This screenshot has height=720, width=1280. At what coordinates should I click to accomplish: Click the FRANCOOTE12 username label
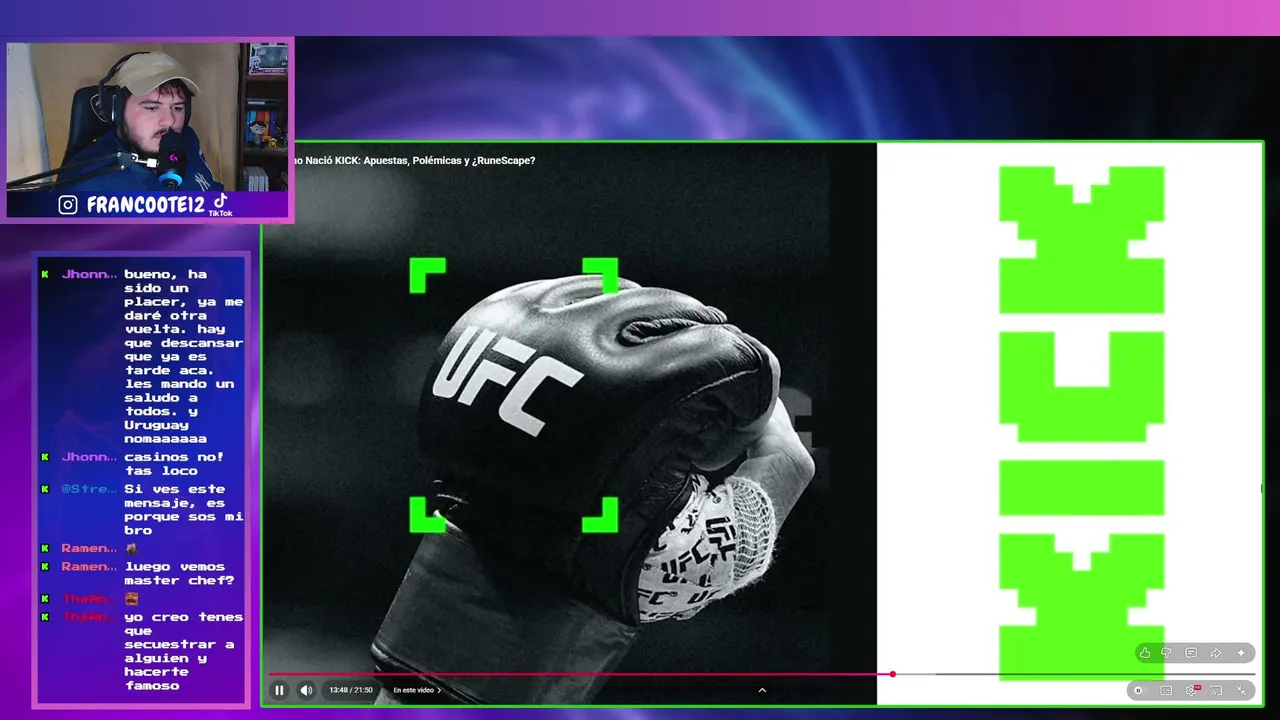click(145, 205)
